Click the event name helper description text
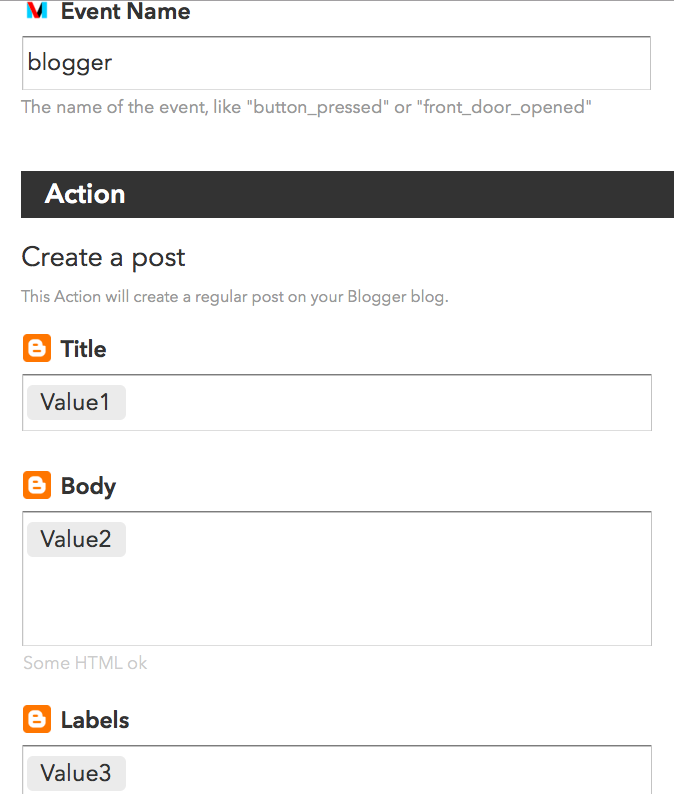Image resolution: width=674 pixels, height=794 pixels. click(306, 107)
